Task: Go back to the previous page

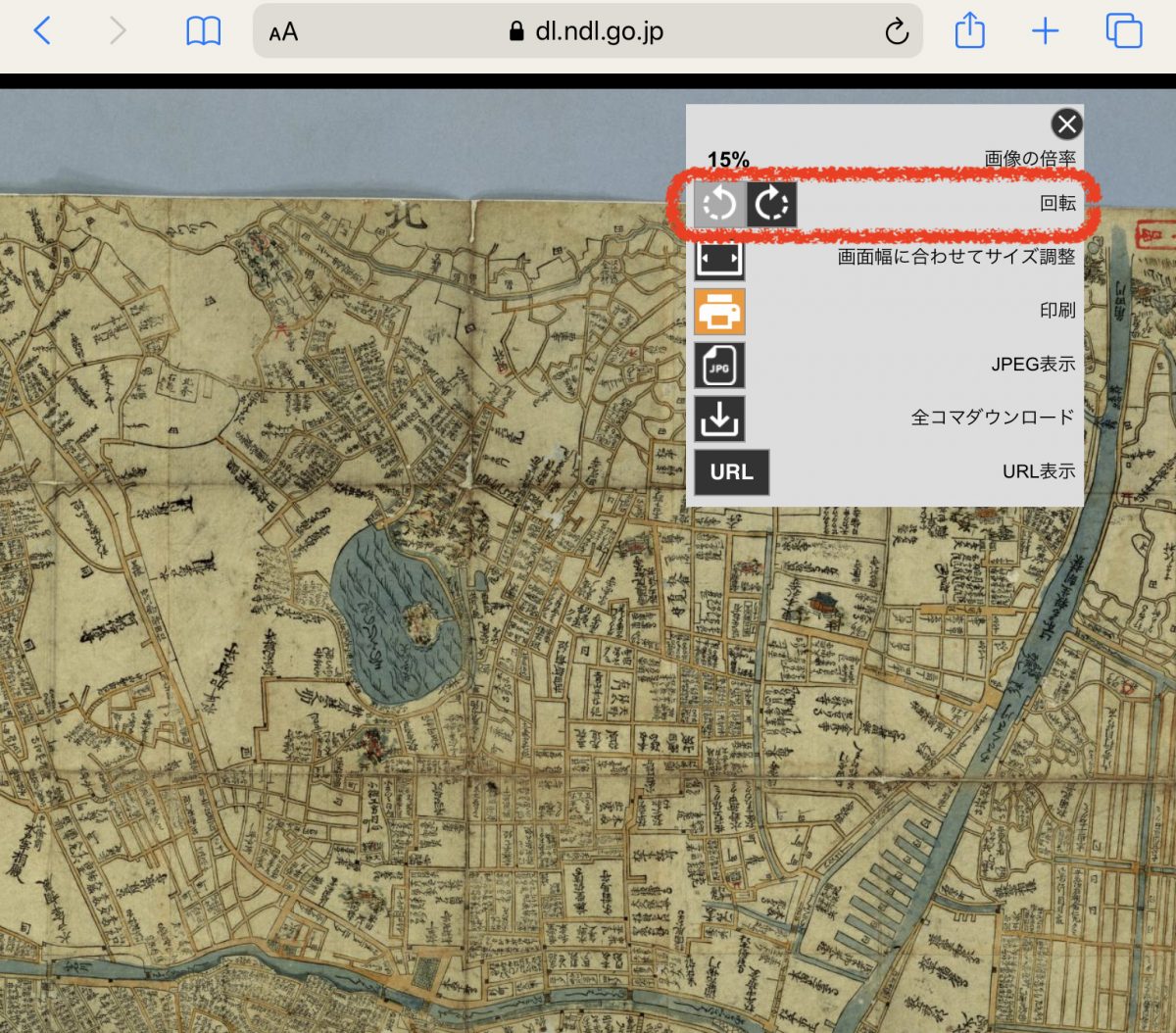Action: click(x=42, y=31)
